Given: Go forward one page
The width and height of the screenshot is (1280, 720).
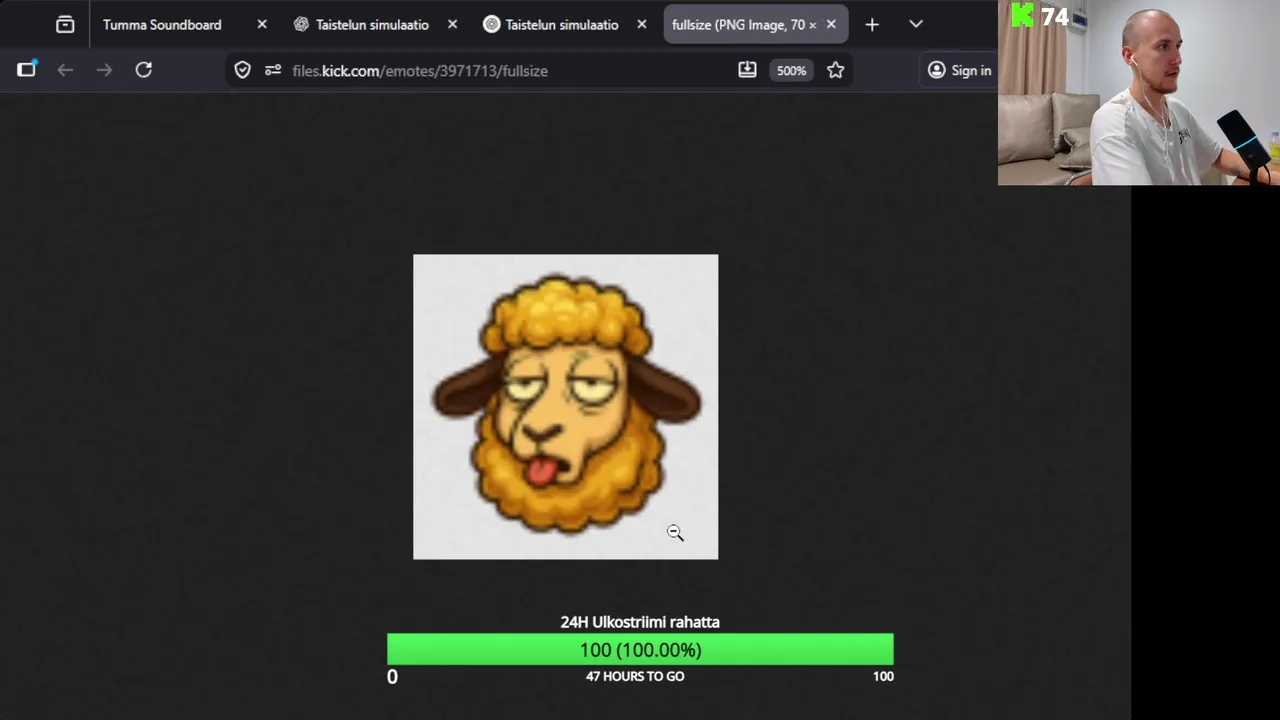Looking at the screenshot, I should (104, 70).
